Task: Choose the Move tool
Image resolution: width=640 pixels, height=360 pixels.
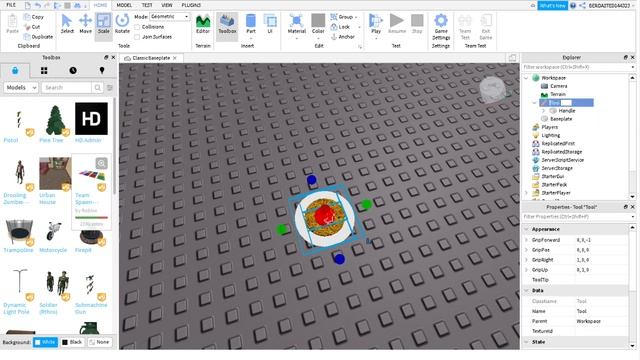Action: (85, 24)
